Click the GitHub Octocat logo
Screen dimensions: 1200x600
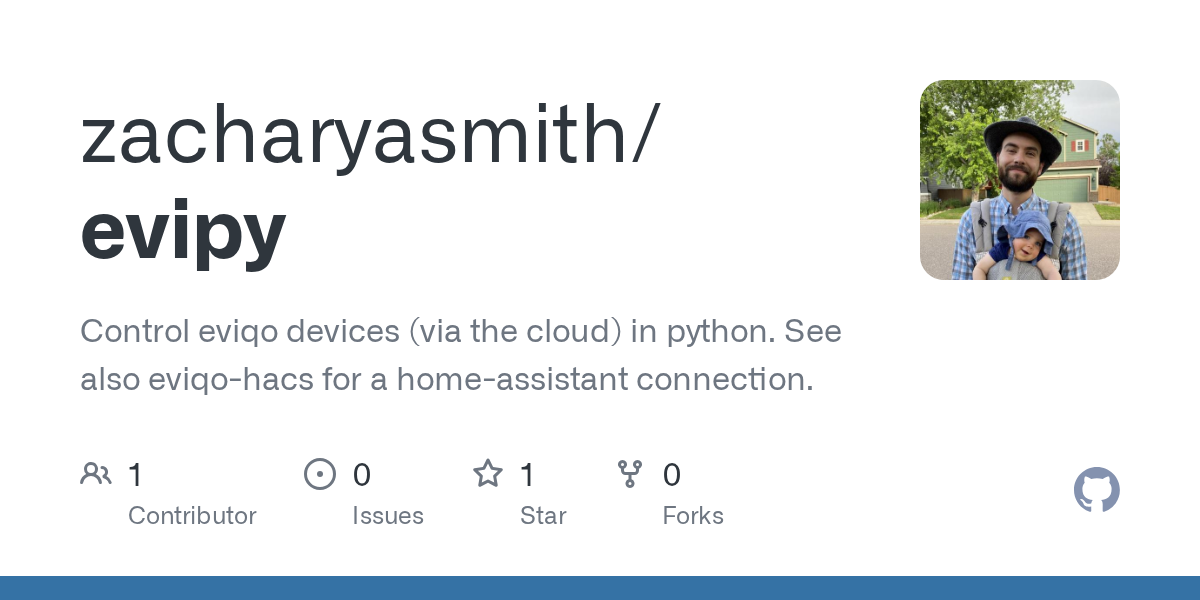click(x=1096, y=490)
